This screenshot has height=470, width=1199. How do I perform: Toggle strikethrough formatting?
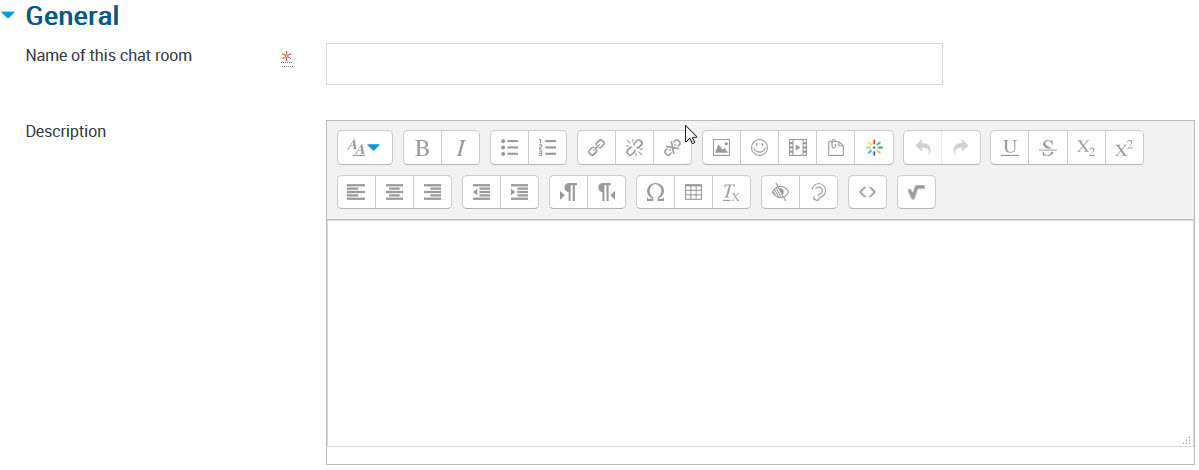(1048, 147)
